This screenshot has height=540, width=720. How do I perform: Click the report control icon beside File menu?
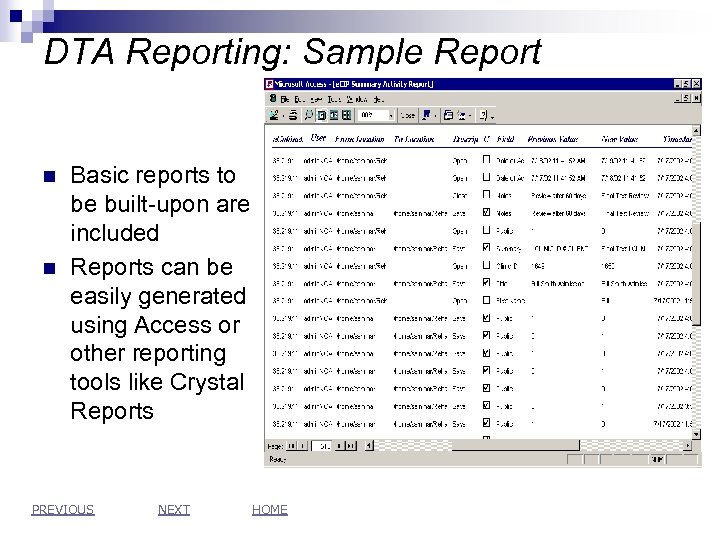pos(273,99)
